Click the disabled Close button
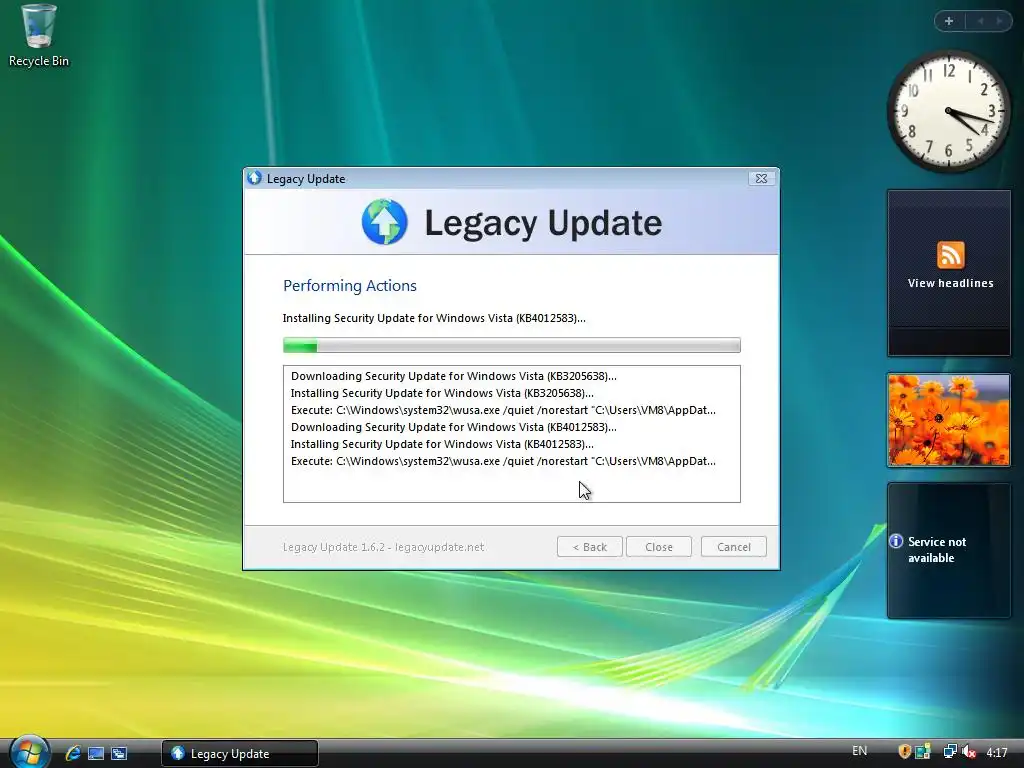1024x768 pixels. (x=658, y=547)
